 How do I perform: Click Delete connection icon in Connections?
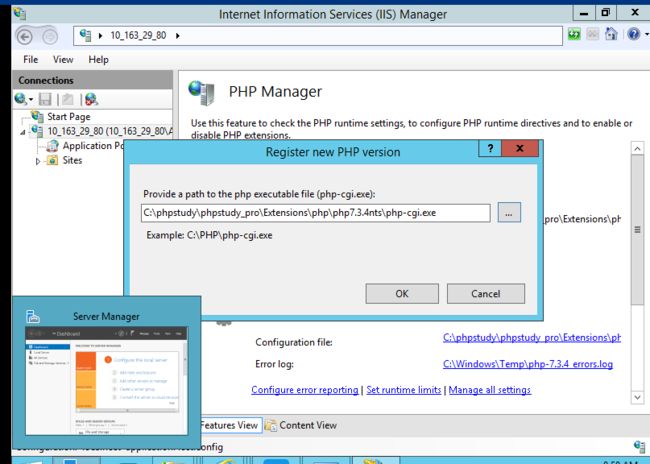pos(91,99)
